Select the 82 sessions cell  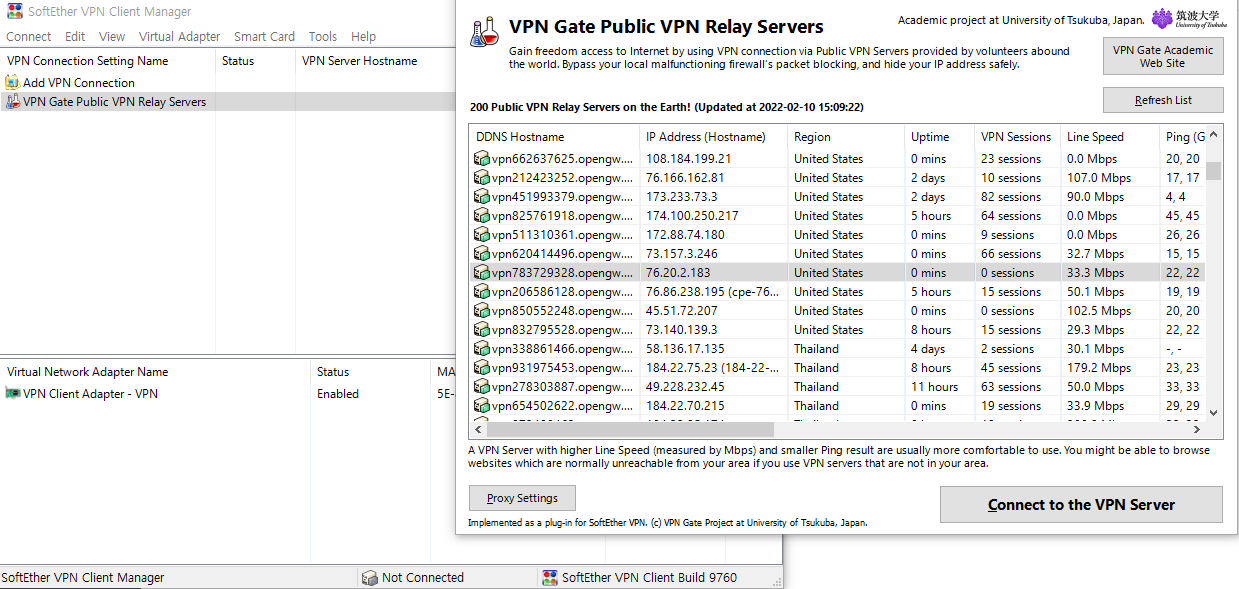1011,197
